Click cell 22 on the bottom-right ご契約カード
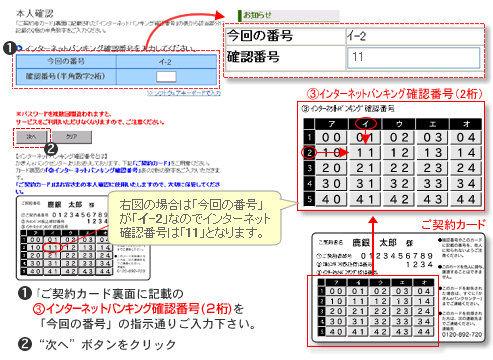Viewport: 493px width, 360px height. pos(380,311)
